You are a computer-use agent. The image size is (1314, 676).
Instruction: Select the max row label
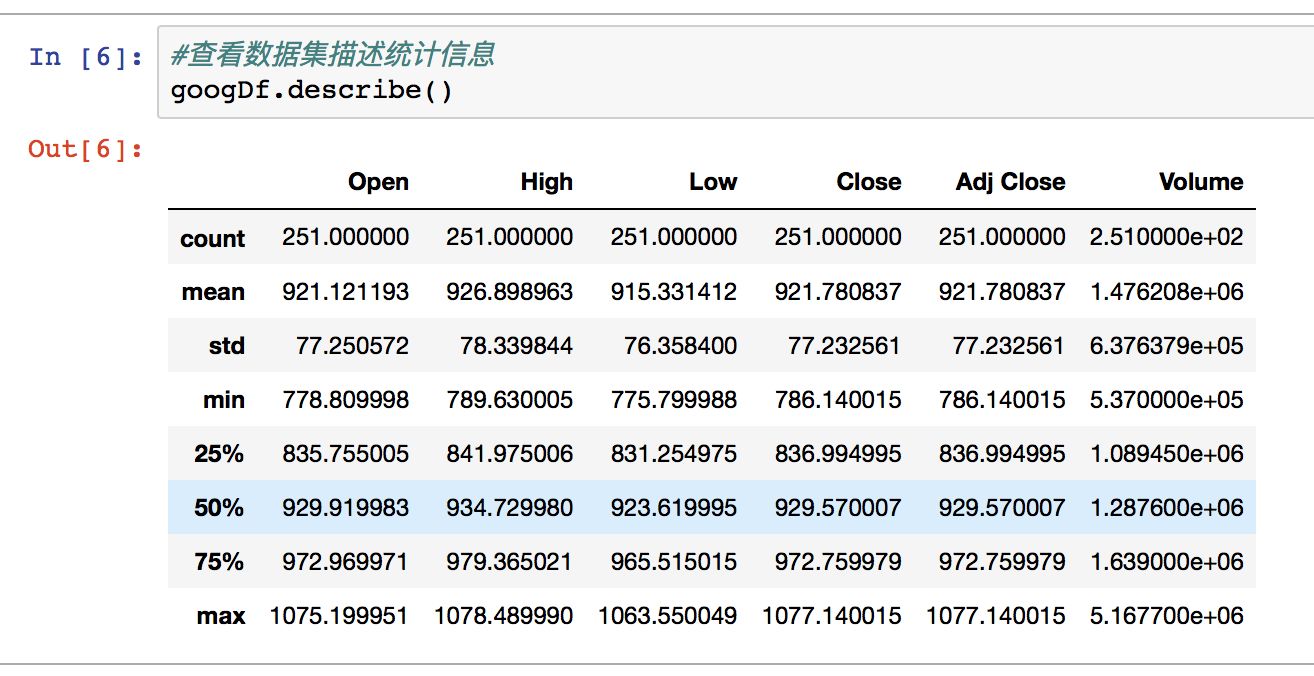221,616
